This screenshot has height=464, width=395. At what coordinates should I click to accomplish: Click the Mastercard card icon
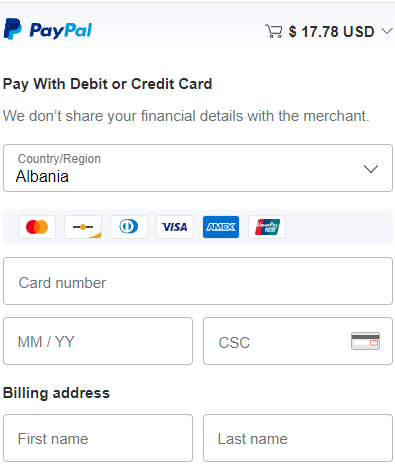pyautogui.click(x=37, y=227)
